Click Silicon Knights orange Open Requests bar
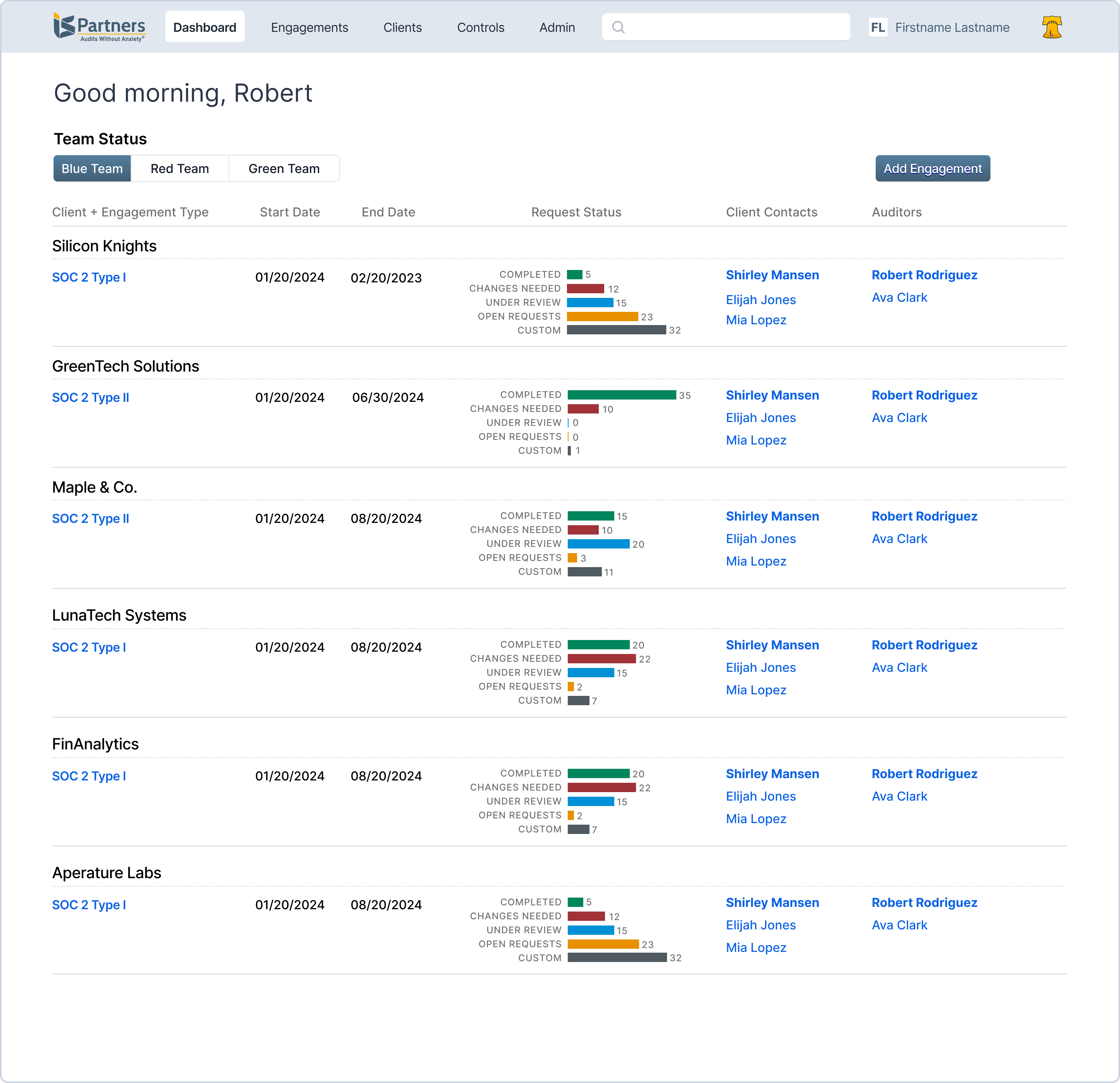This screenshot has height=1083, width=1120. pos(602,317)
